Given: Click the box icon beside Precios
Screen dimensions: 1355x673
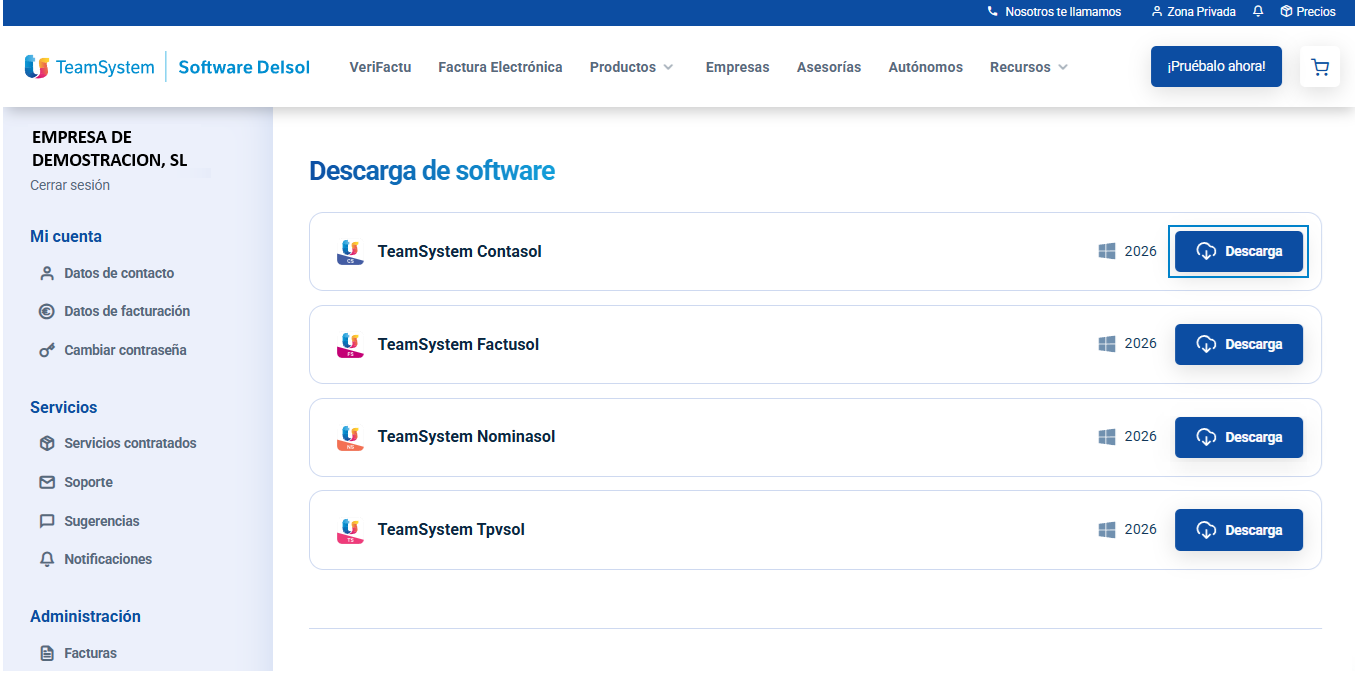Looking at the screenshot, I should point(1286,12).
